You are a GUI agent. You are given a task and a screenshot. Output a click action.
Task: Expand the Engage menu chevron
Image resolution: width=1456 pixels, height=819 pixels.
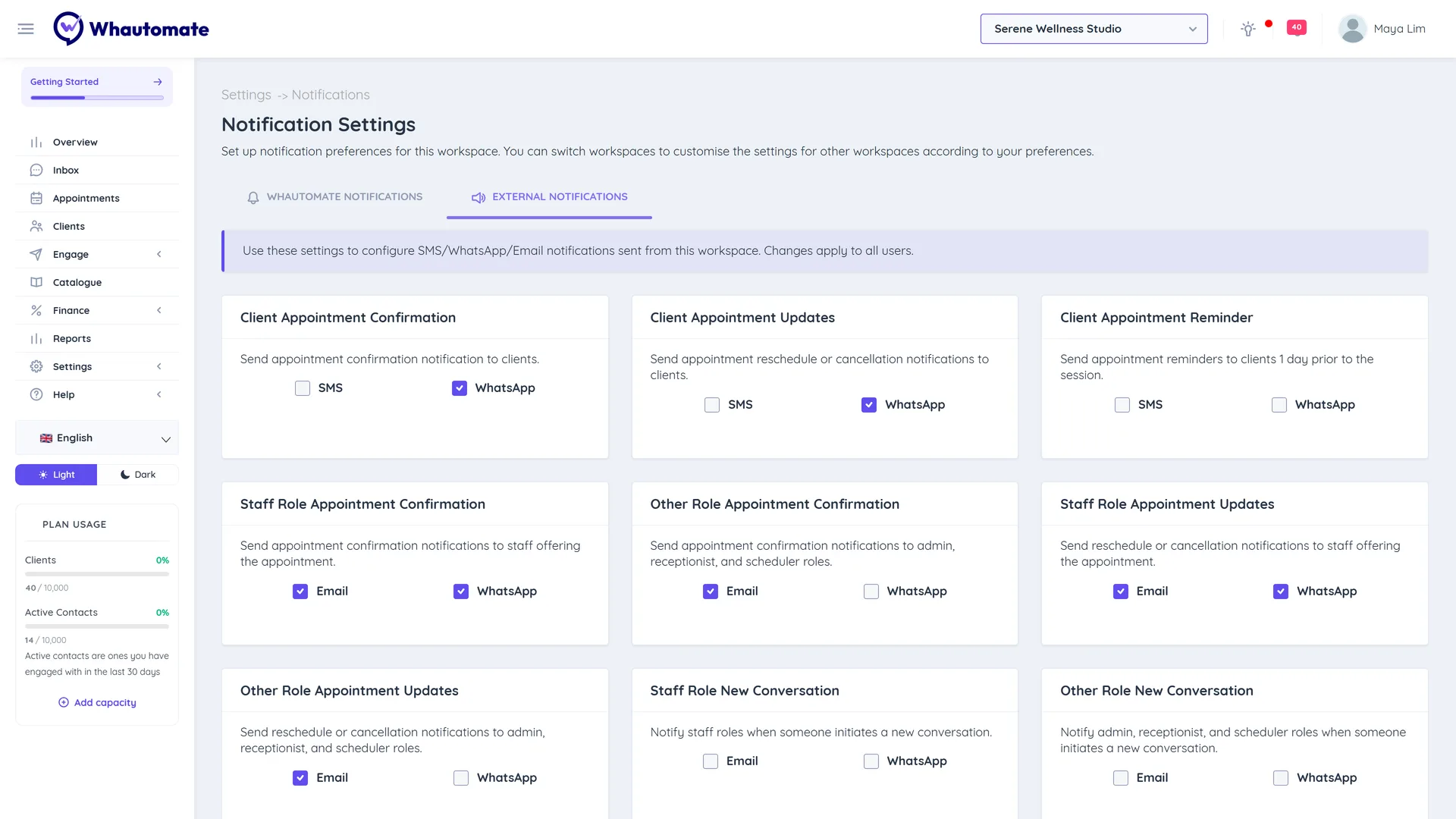pyautogui.click(x=159, y=254)
